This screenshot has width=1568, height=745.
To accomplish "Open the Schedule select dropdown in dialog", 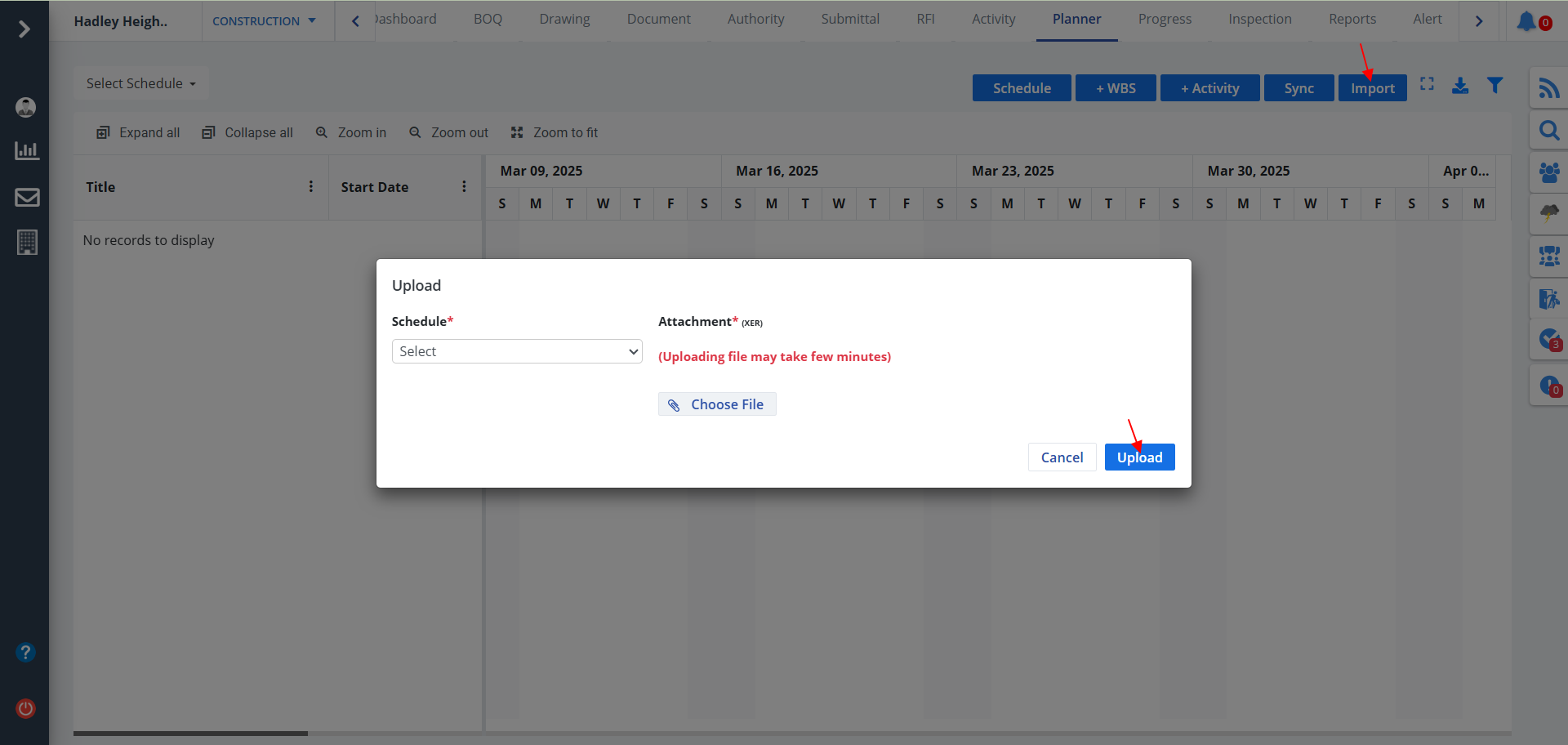I will [x=517, y=351].
